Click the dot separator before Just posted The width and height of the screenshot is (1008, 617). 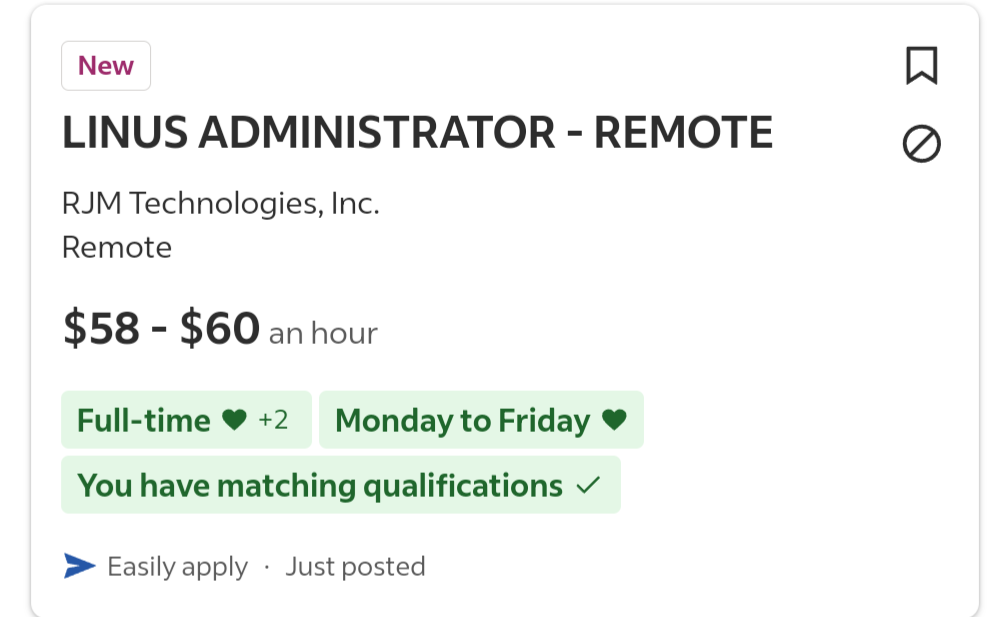click(x=267, y=567)
